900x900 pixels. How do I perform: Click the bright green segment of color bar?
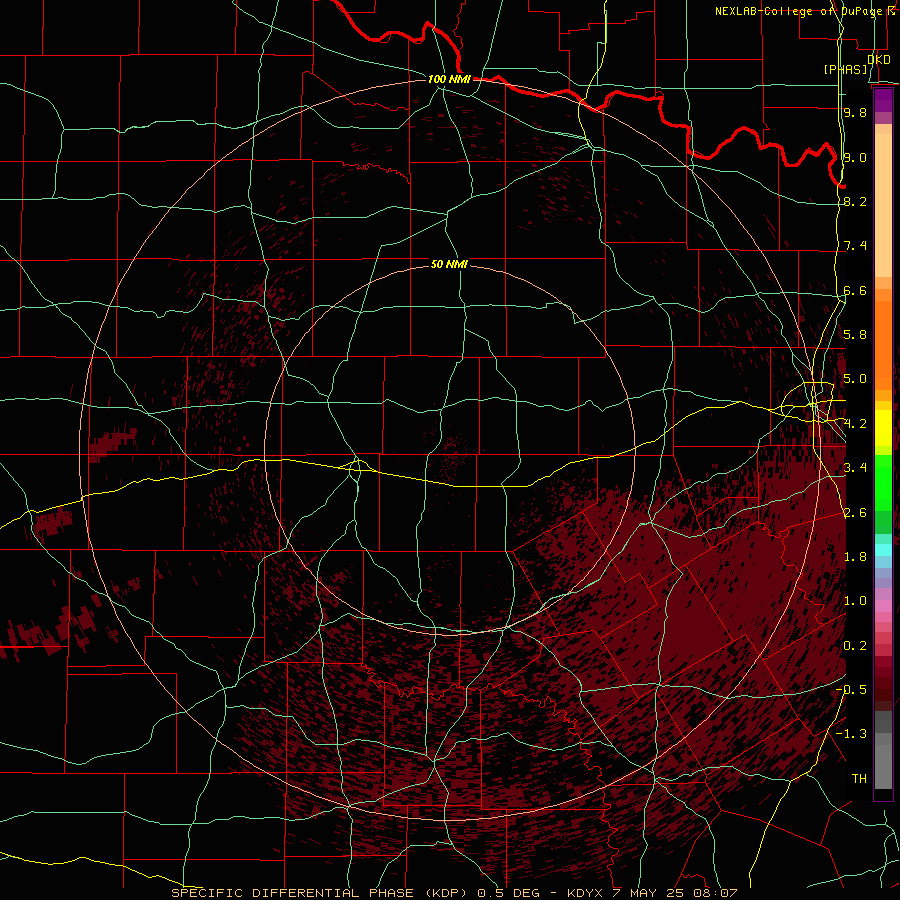[883, 483]
